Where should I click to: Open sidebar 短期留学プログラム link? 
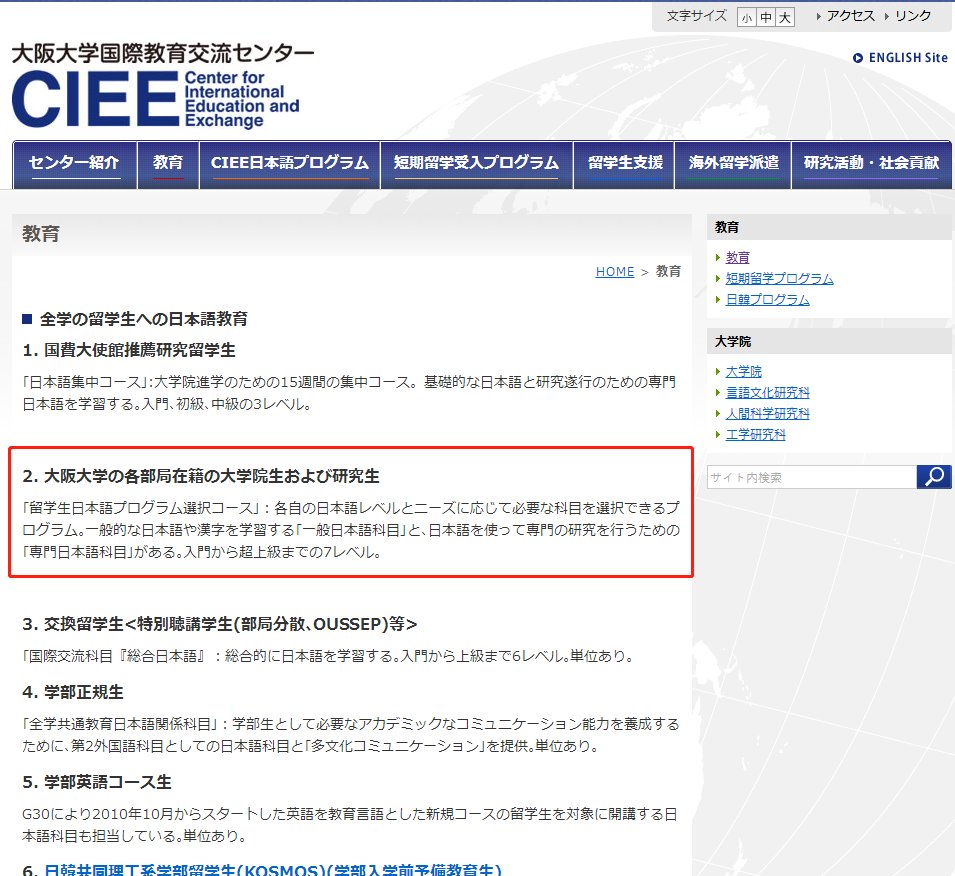[x=780, y=278]
